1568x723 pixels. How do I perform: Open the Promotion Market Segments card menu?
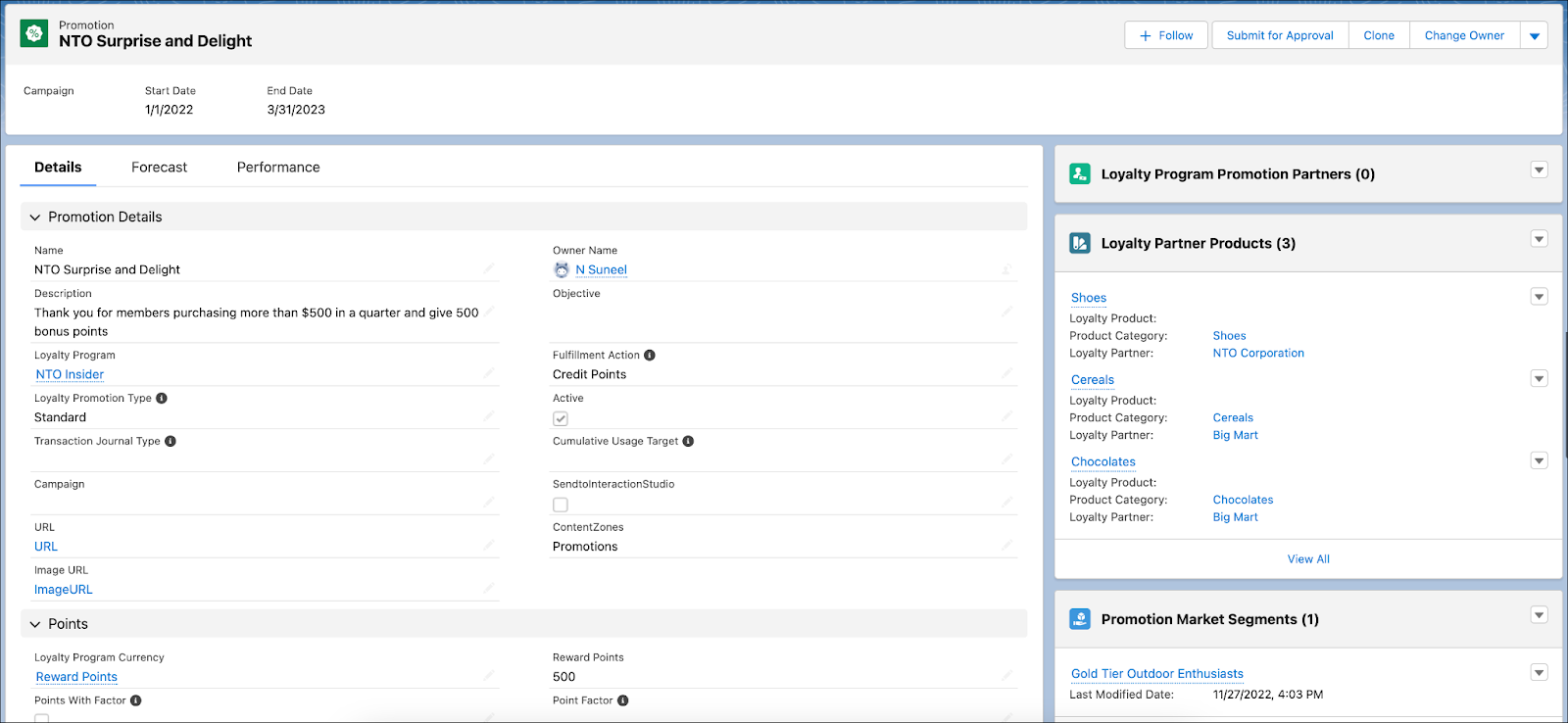click(1540, 615)
